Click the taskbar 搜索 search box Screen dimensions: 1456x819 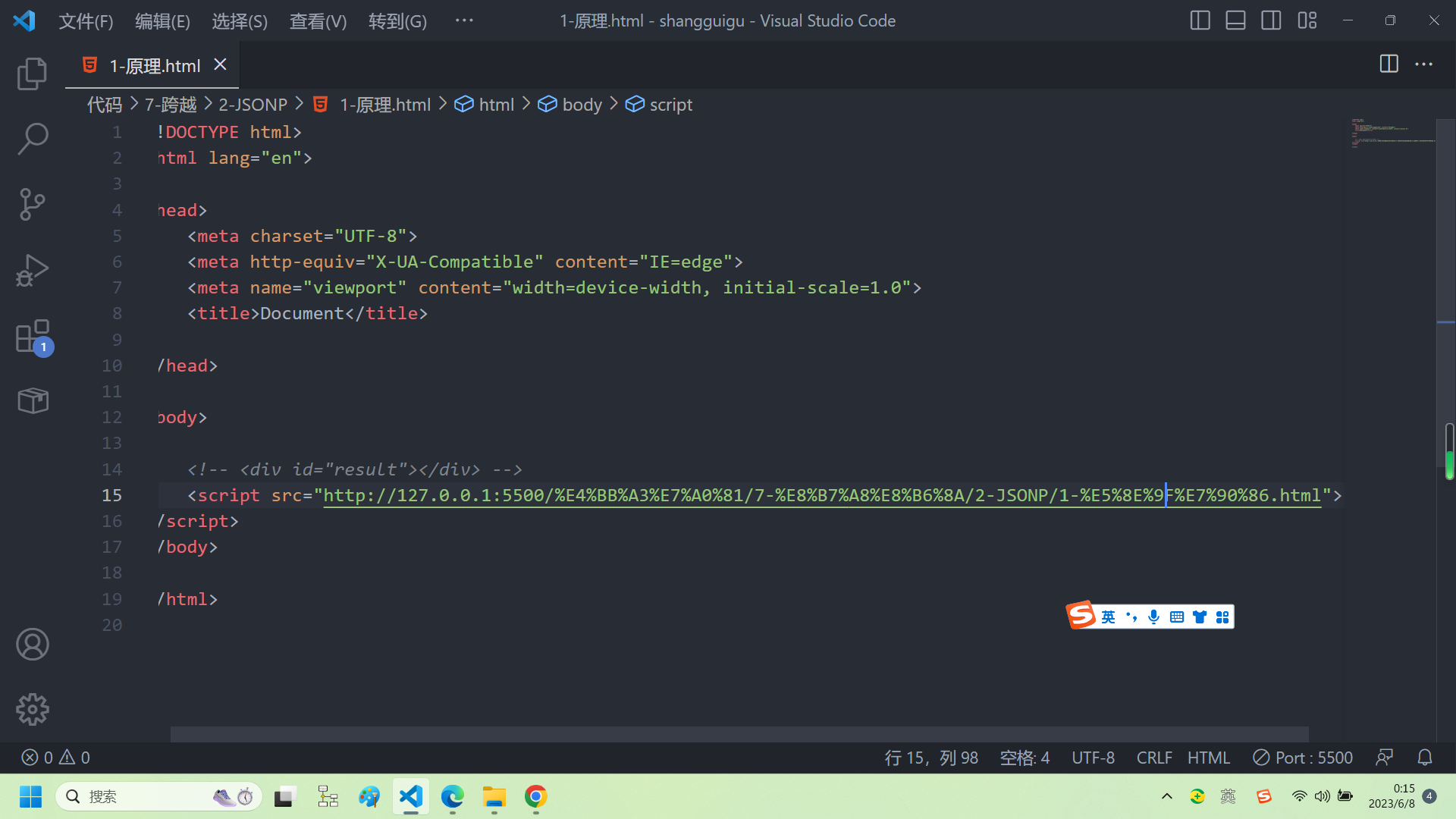159,797
